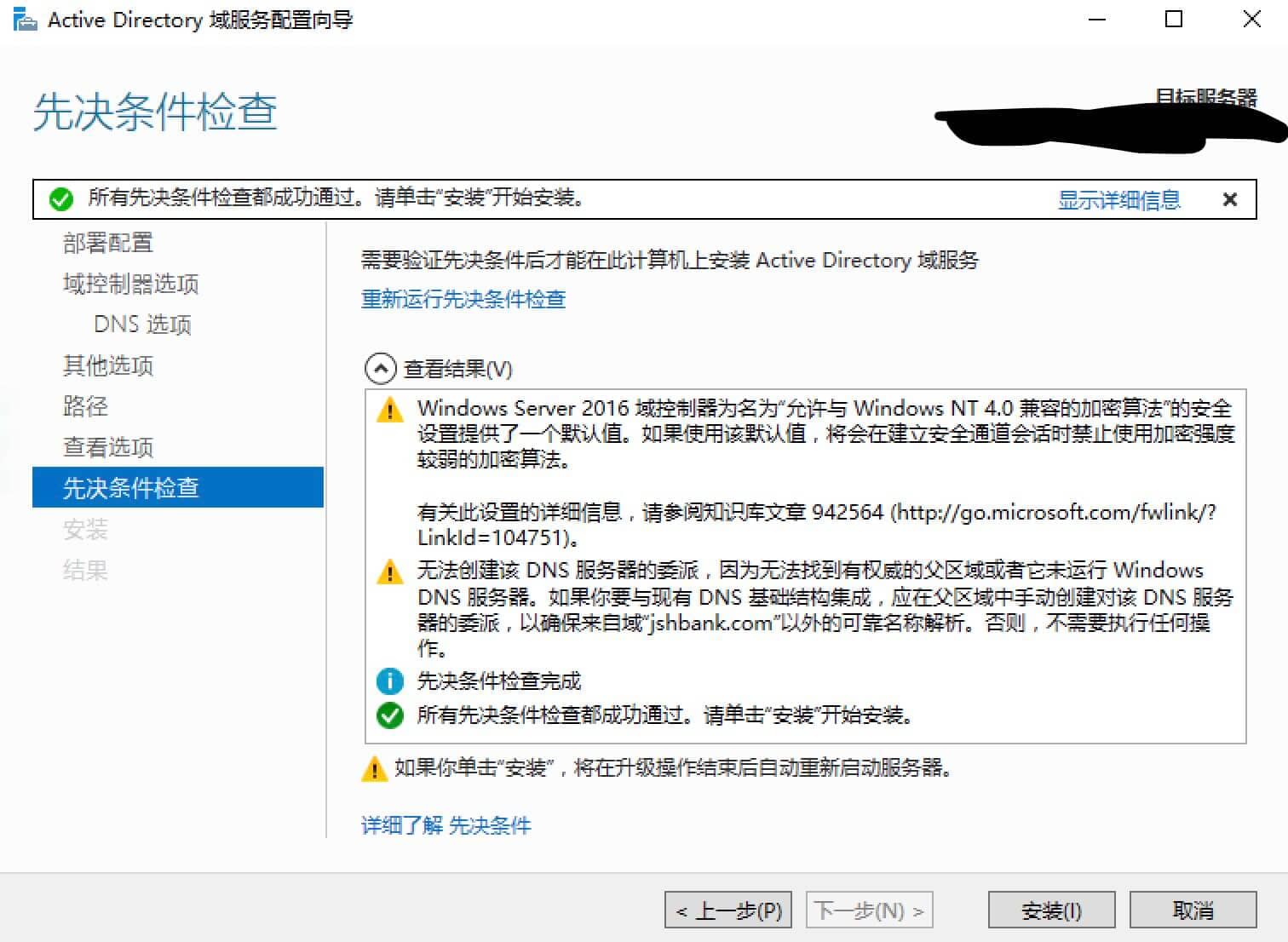Click warning icon beside DNS delegation message
This screenshot has width=1288, height=942.
(x=390, y=572)
